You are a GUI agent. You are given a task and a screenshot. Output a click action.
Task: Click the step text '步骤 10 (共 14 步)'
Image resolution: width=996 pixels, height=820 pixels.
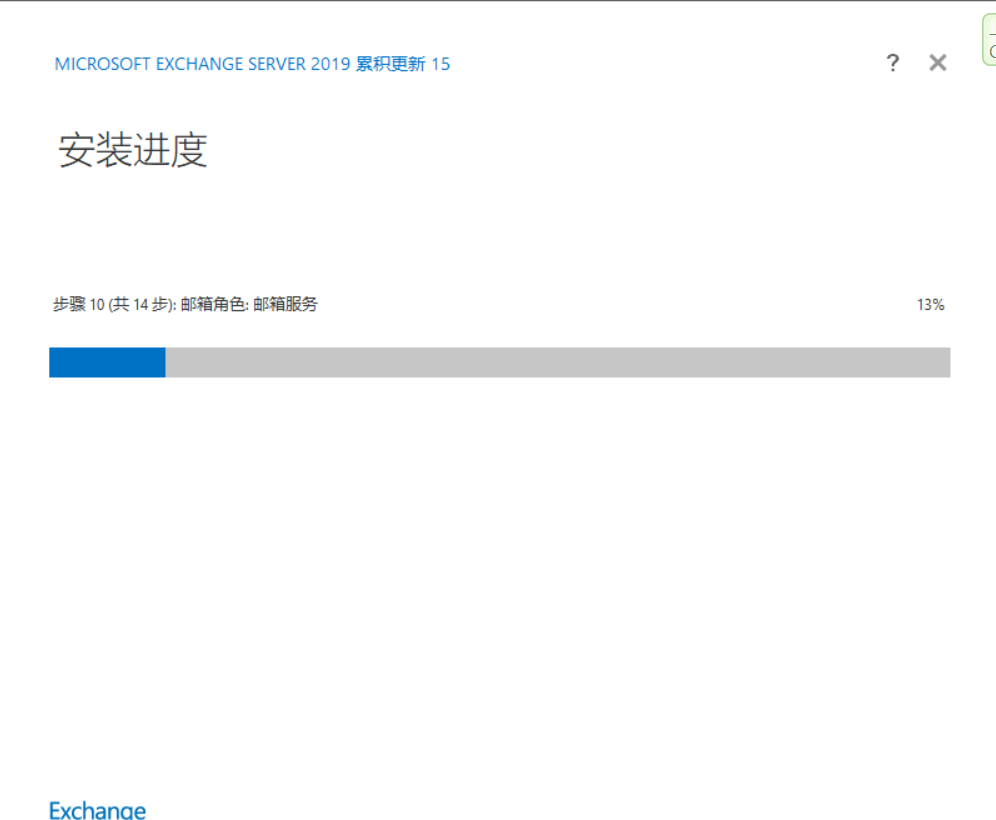click(x=113, y=305)
